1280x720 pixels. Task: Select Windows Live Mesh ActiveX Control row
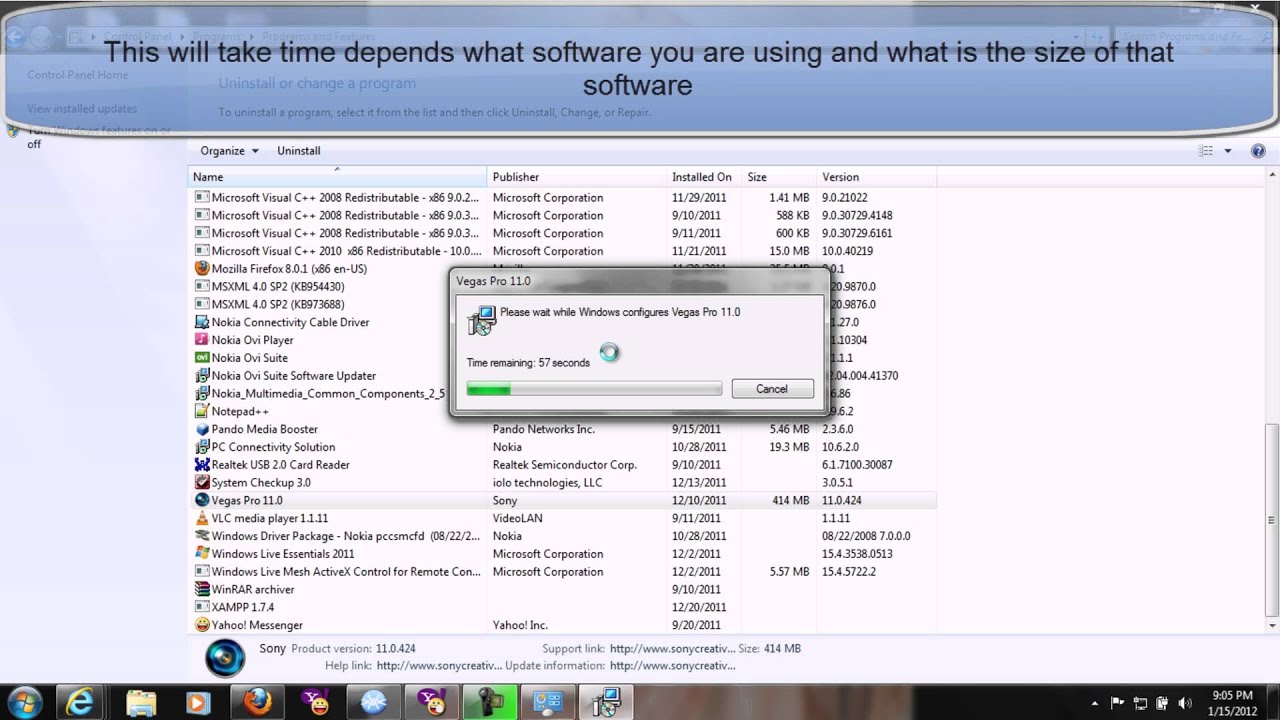point(563,572)
